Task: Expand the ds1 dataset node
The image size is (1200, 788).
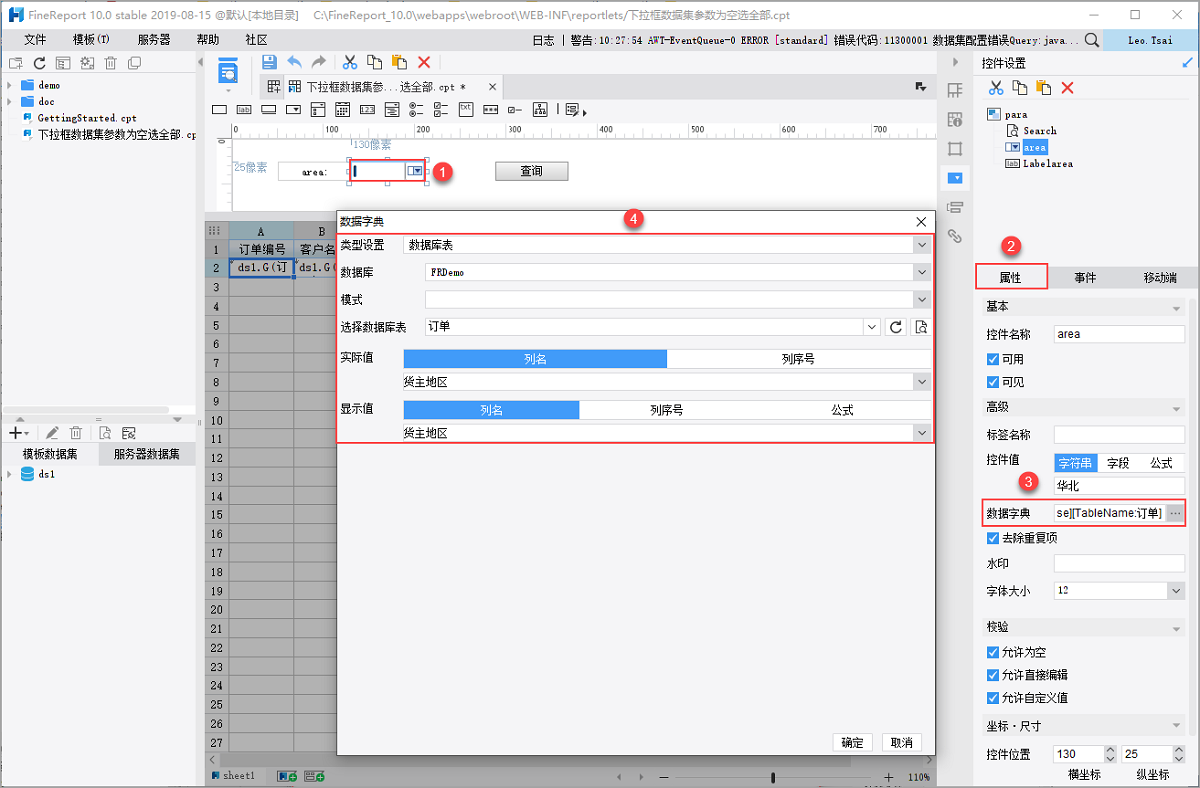Action: 9,475
